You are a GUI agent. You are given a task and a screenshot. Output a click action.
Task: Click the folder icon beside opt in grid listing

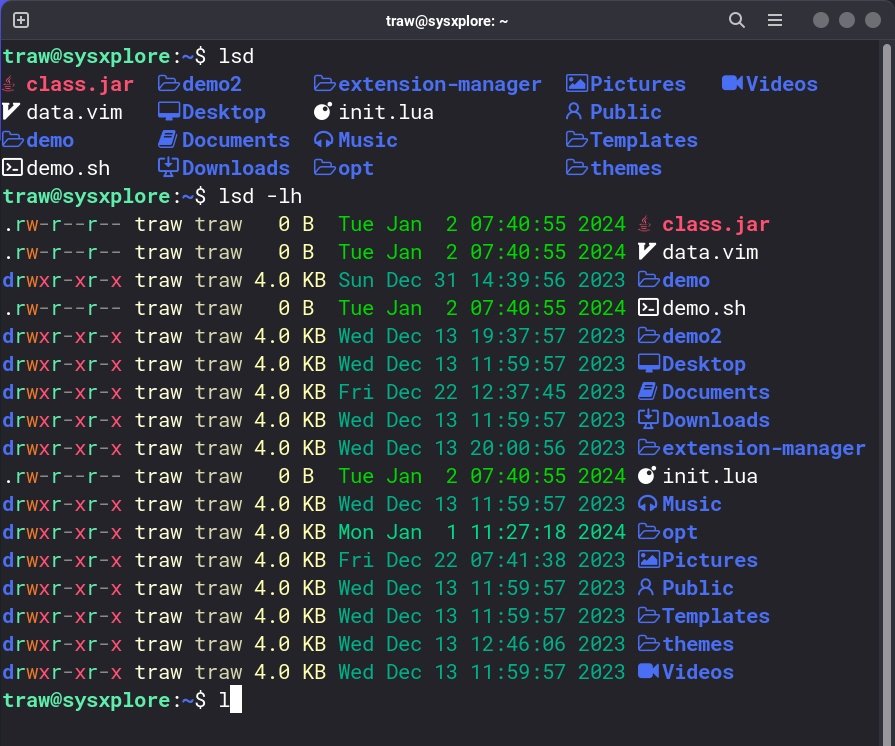325,168
